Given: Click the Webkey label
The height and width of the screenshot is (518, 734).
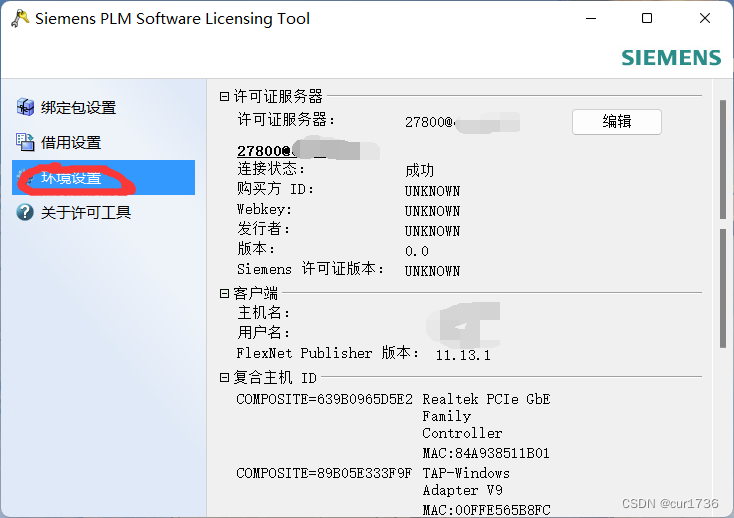Looking at the screenshot, I should click(264, 209).
